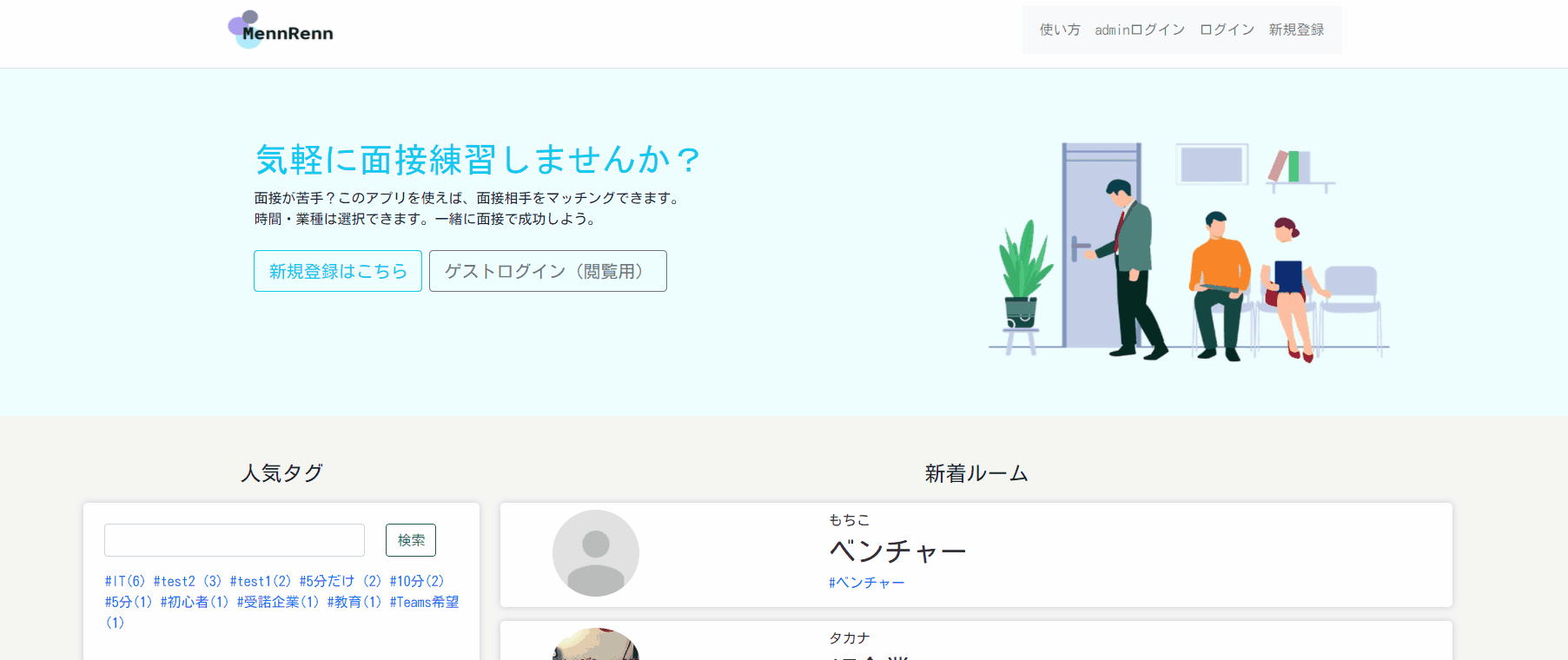
Task: Click the 検索 button
Action: click(x=411, y=540)
